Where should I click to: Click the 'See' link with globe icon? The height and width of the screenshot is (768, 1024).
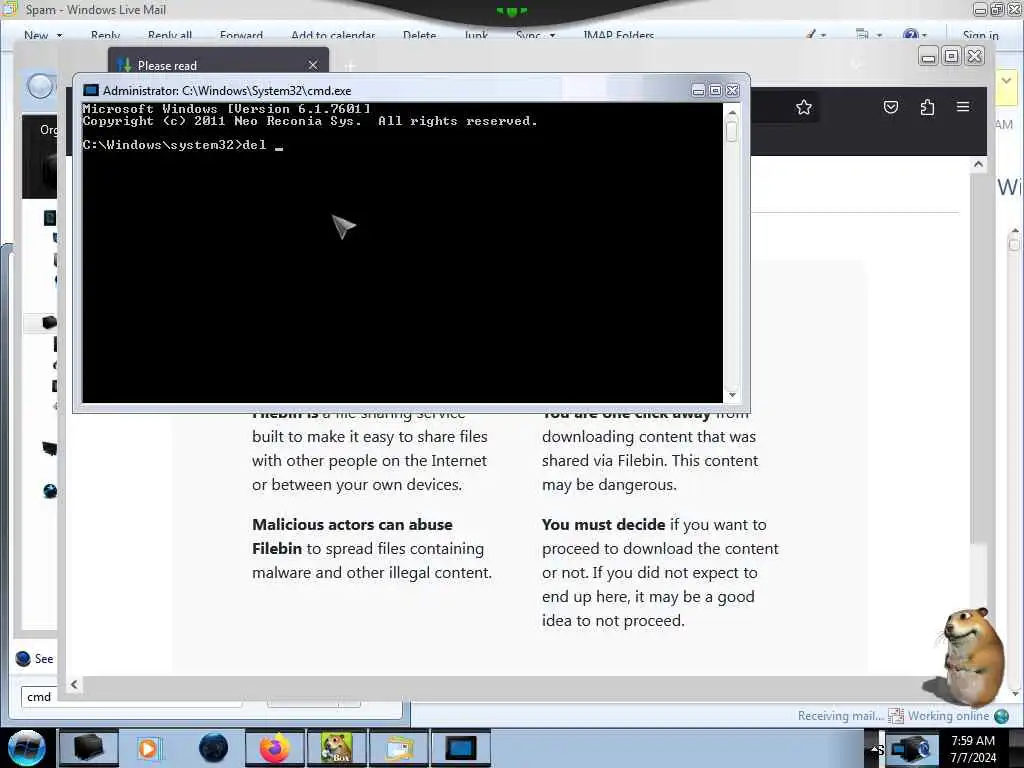[35, 658]
